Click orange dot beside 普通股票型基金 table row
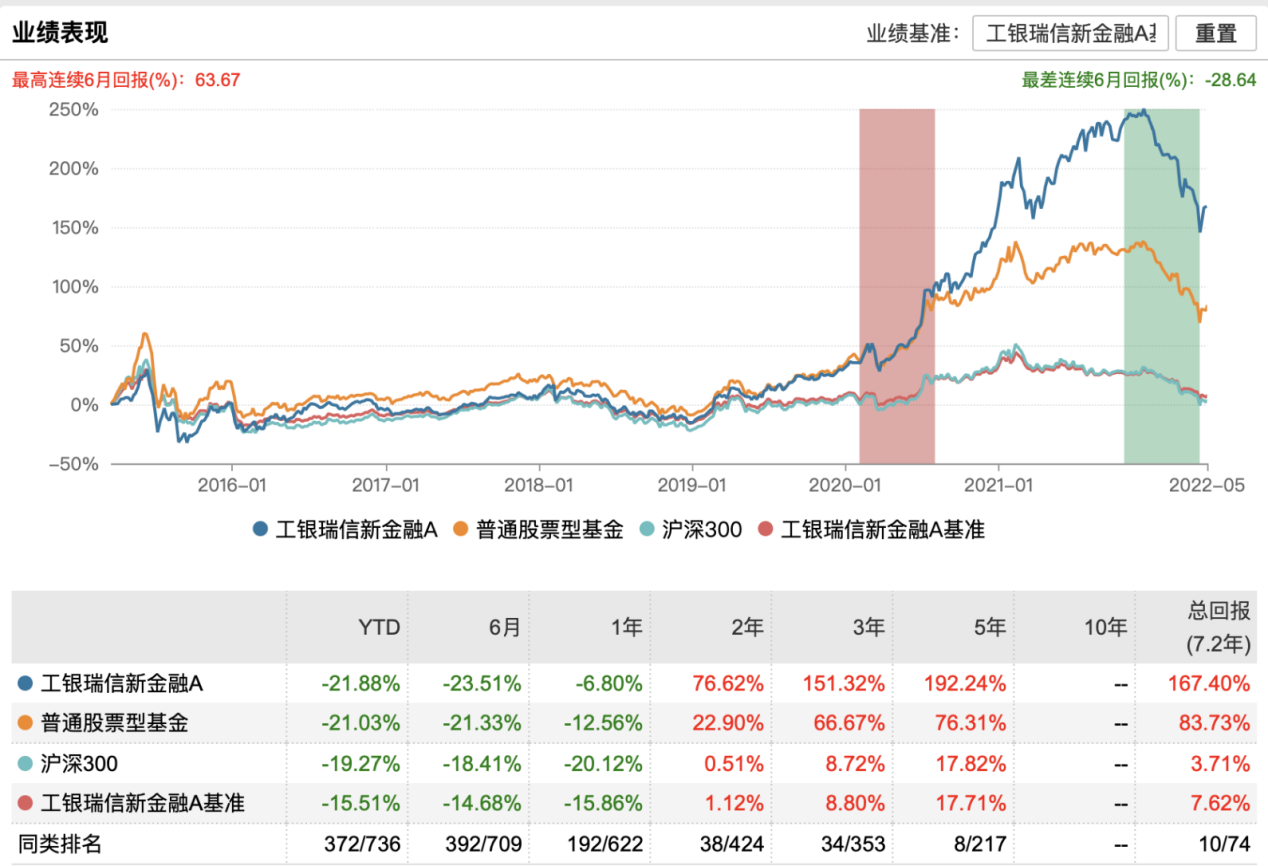 tap(25, 723)
